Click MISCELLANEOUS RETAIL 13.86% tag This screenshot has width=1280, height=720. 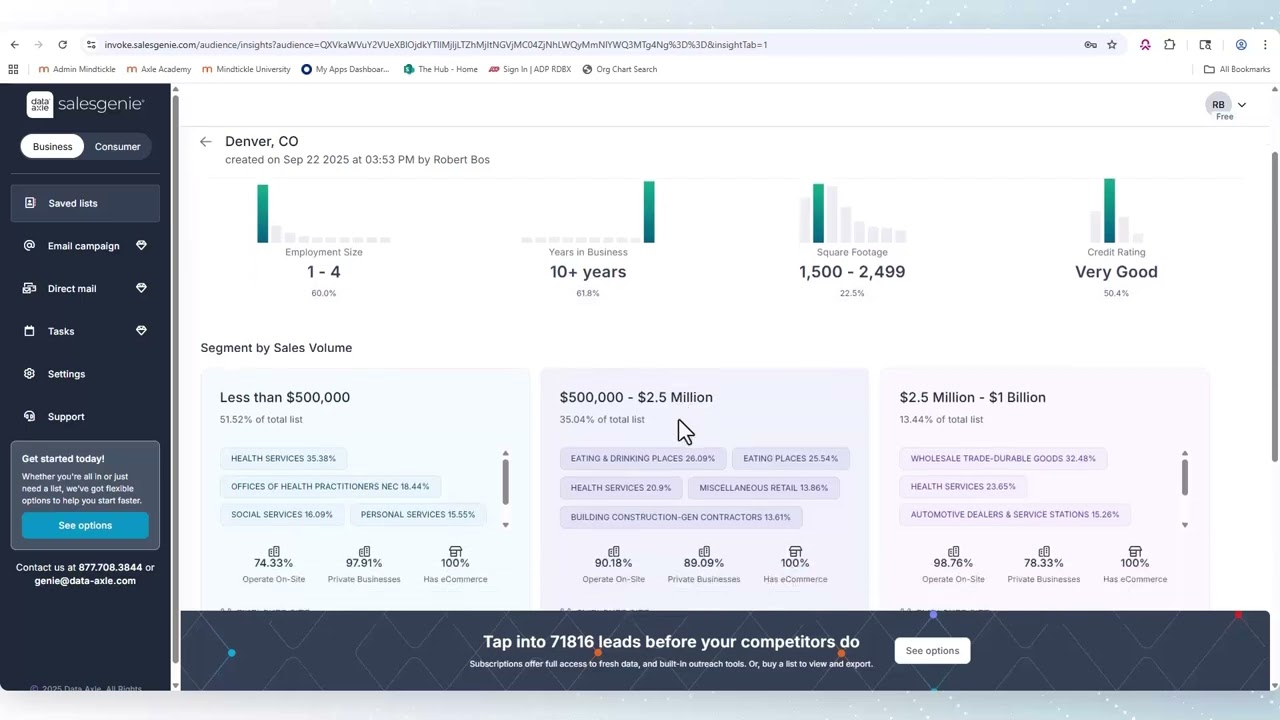pos(764,488)
